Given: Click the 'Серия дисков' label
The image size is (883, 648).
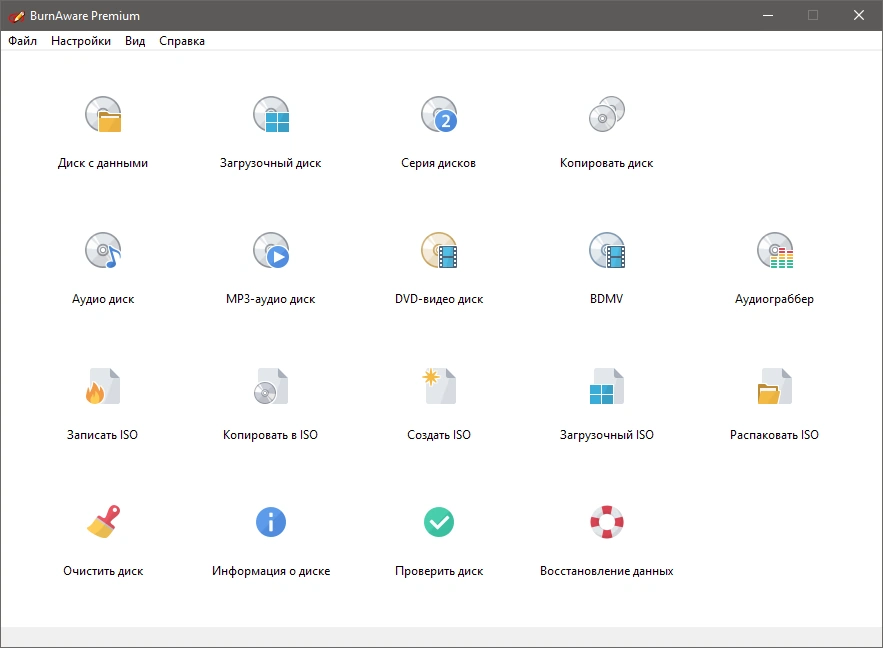Looking at the screenshot, I should 439,163.
